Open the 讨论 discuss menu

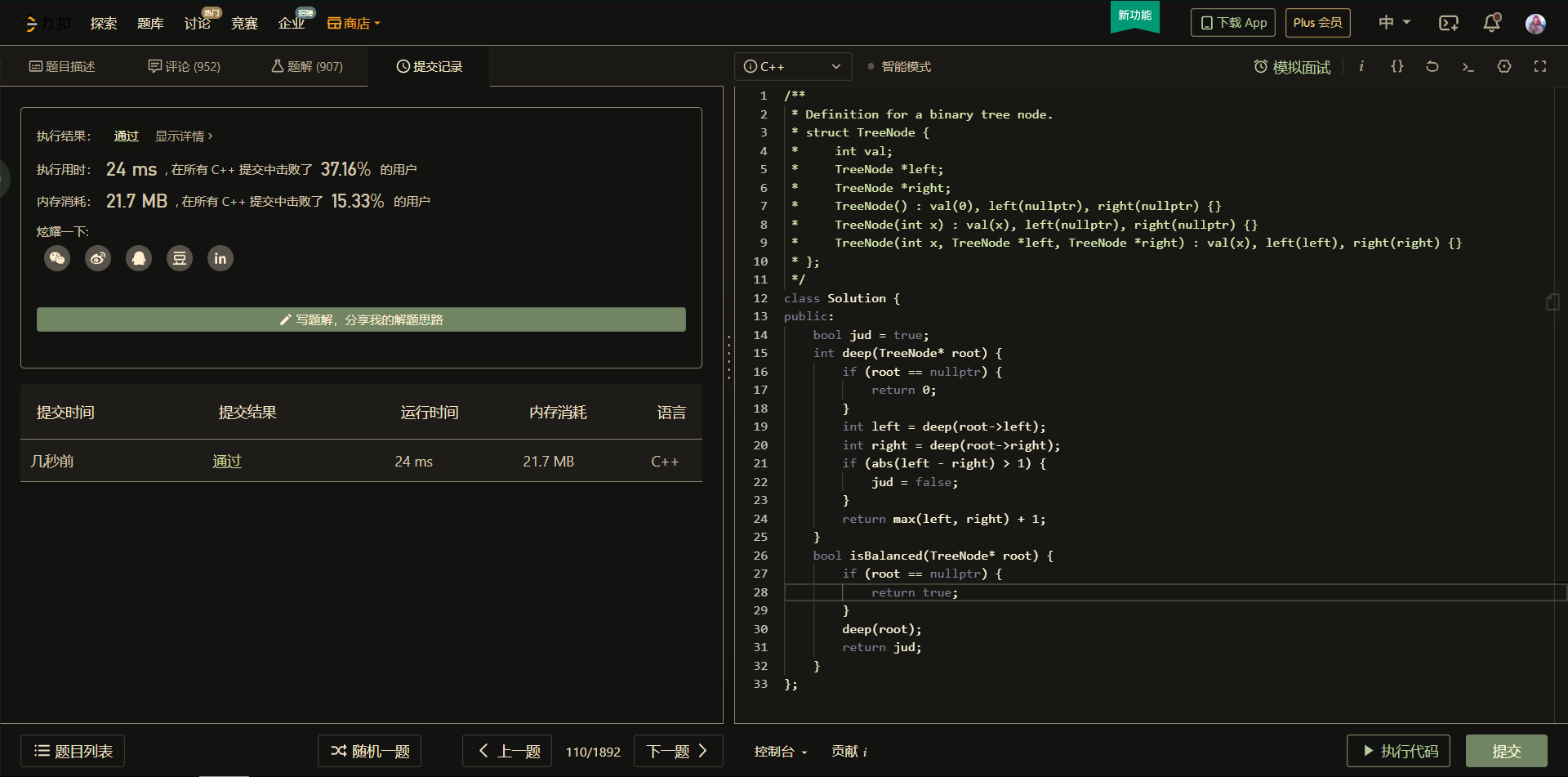click(198, 23)
